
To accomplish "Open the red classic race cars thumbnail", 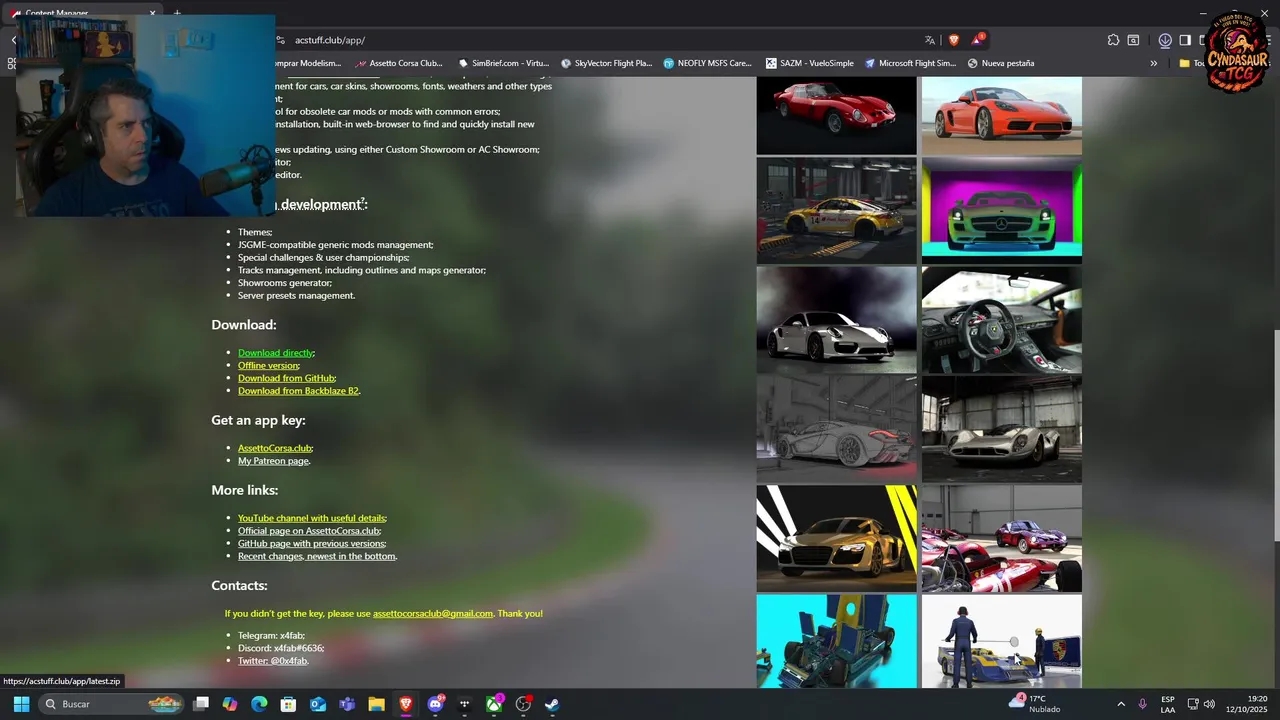I will click(1001, 539).
